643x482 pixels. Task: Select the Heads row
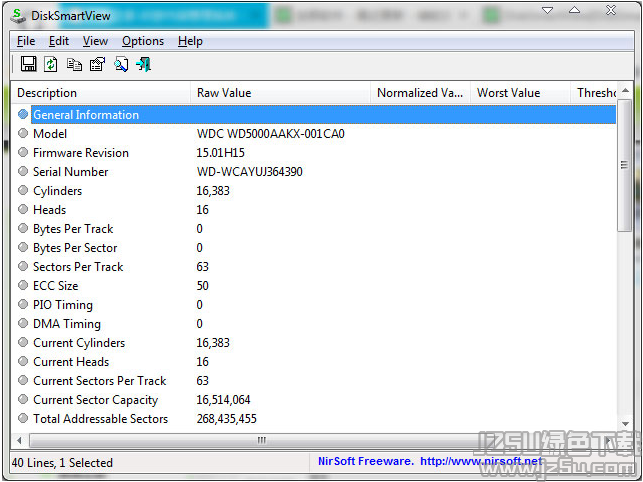point(315,210)
